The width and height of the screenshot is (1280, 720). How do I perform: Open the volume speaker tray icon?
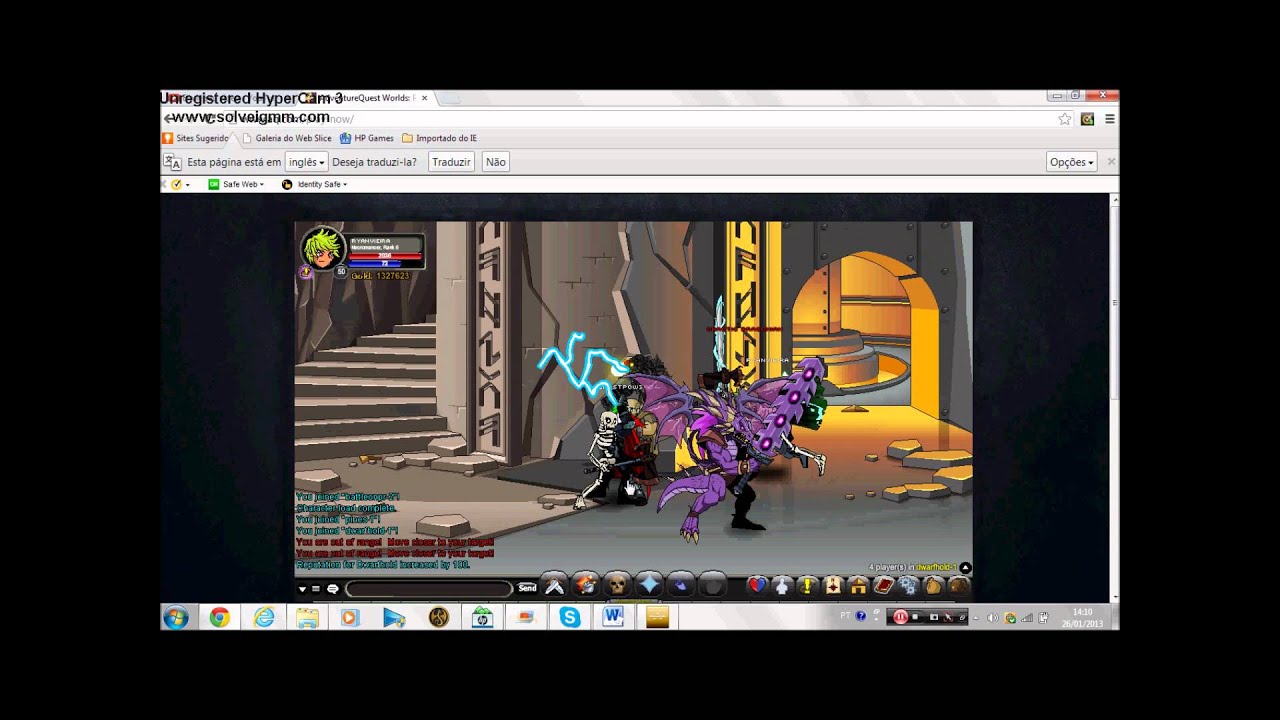point(993,618)
